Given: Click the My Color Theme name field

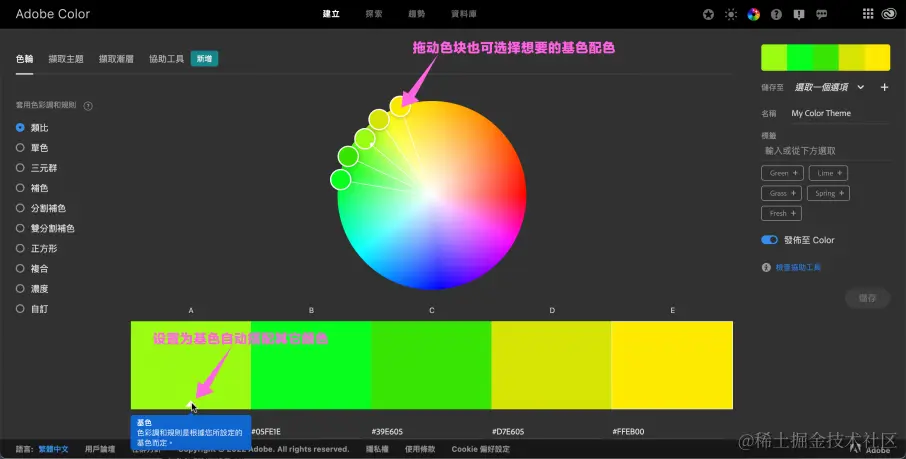Looking at the screenshot, I should click(x=840, y=113).
